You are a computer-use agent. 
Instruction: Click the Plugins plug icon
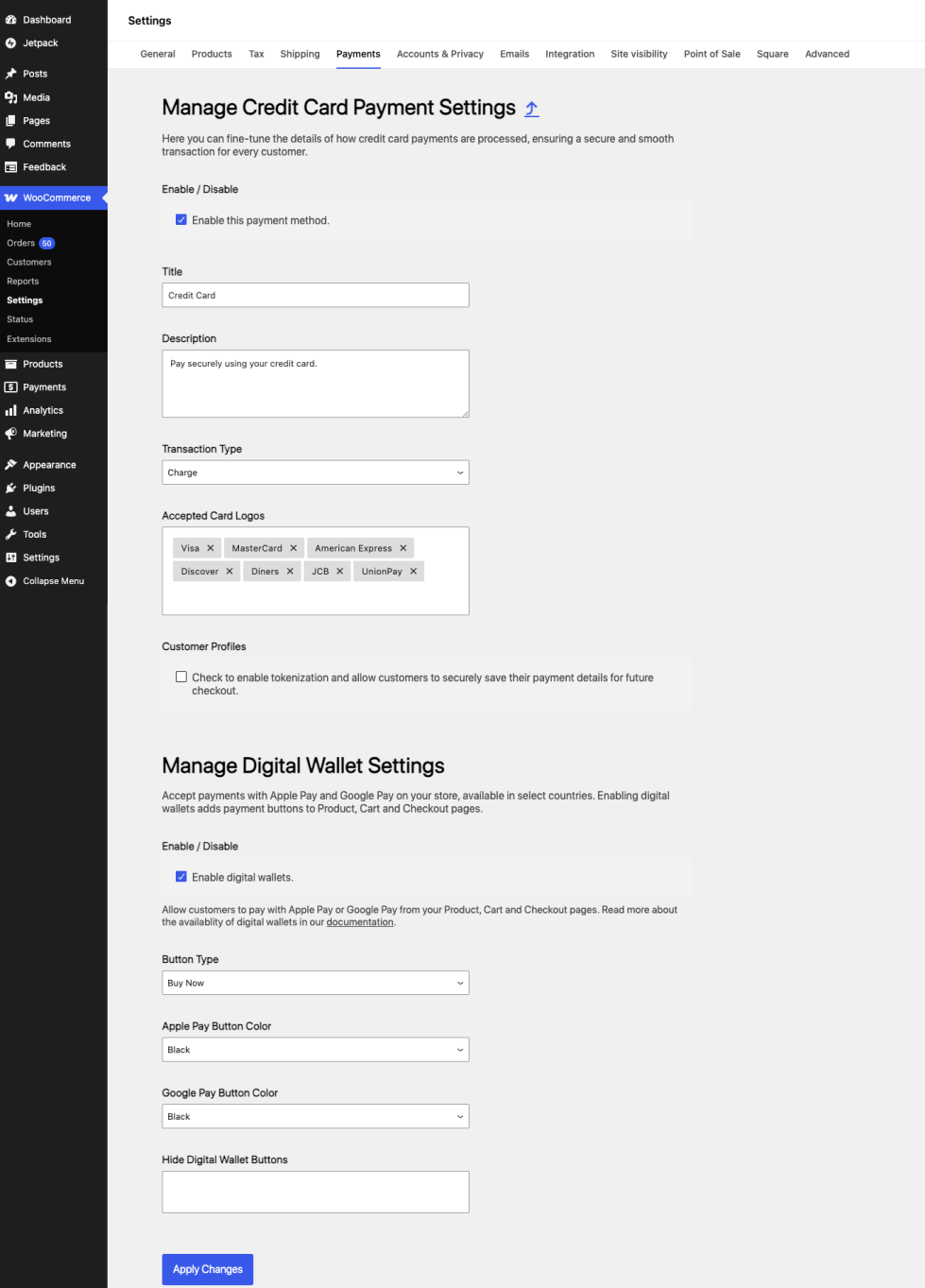click(11, 489)
